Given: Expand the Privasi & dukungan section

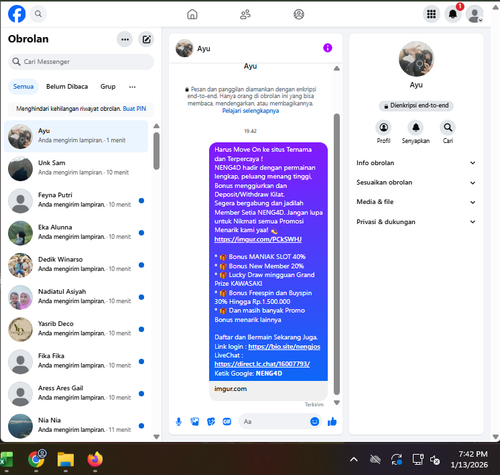Looking at the screenshot, I should point(416,222).
